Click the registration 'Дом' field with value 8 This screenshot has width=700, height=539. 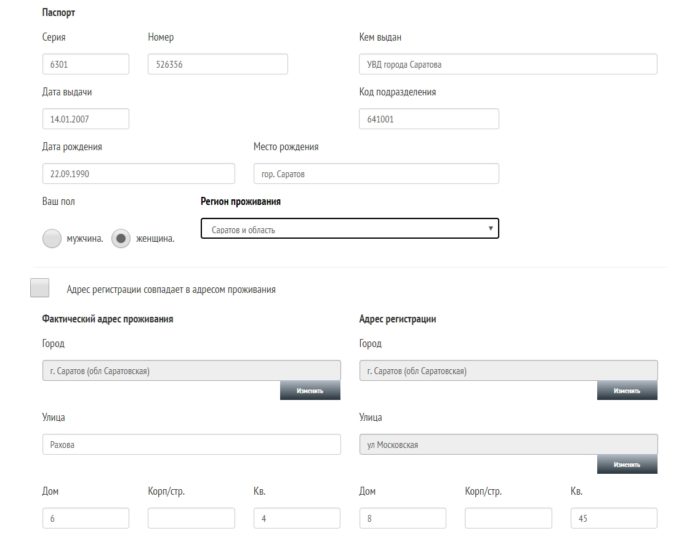[x=402, y=518]
